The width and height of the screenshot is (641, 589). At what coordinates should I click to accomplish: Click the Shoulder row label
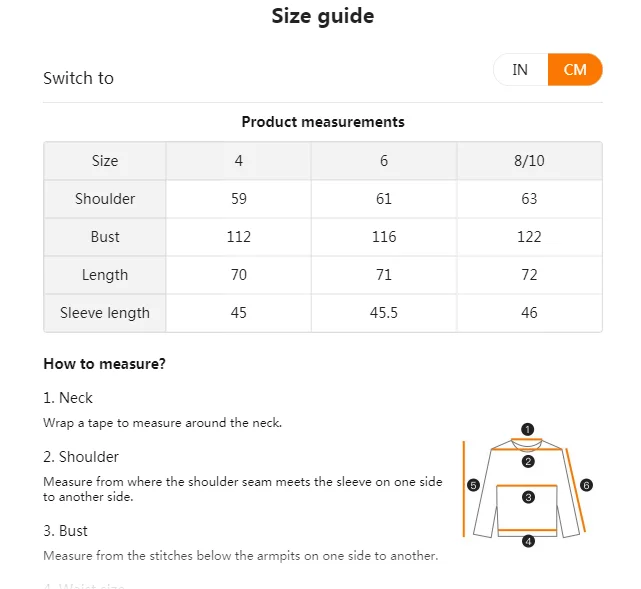105,198
